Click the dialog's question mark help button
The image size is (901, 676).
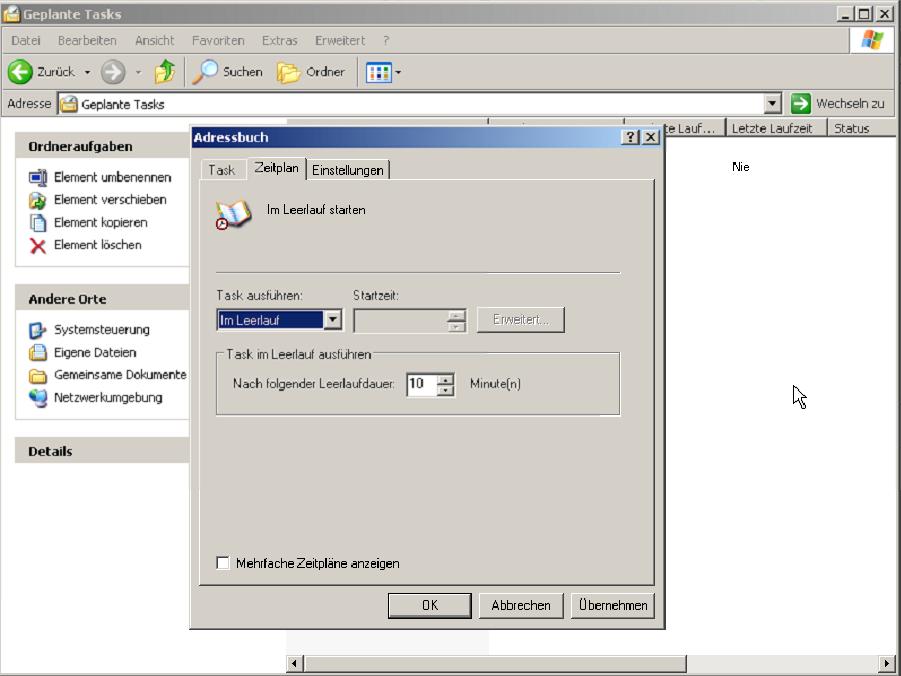630,138
